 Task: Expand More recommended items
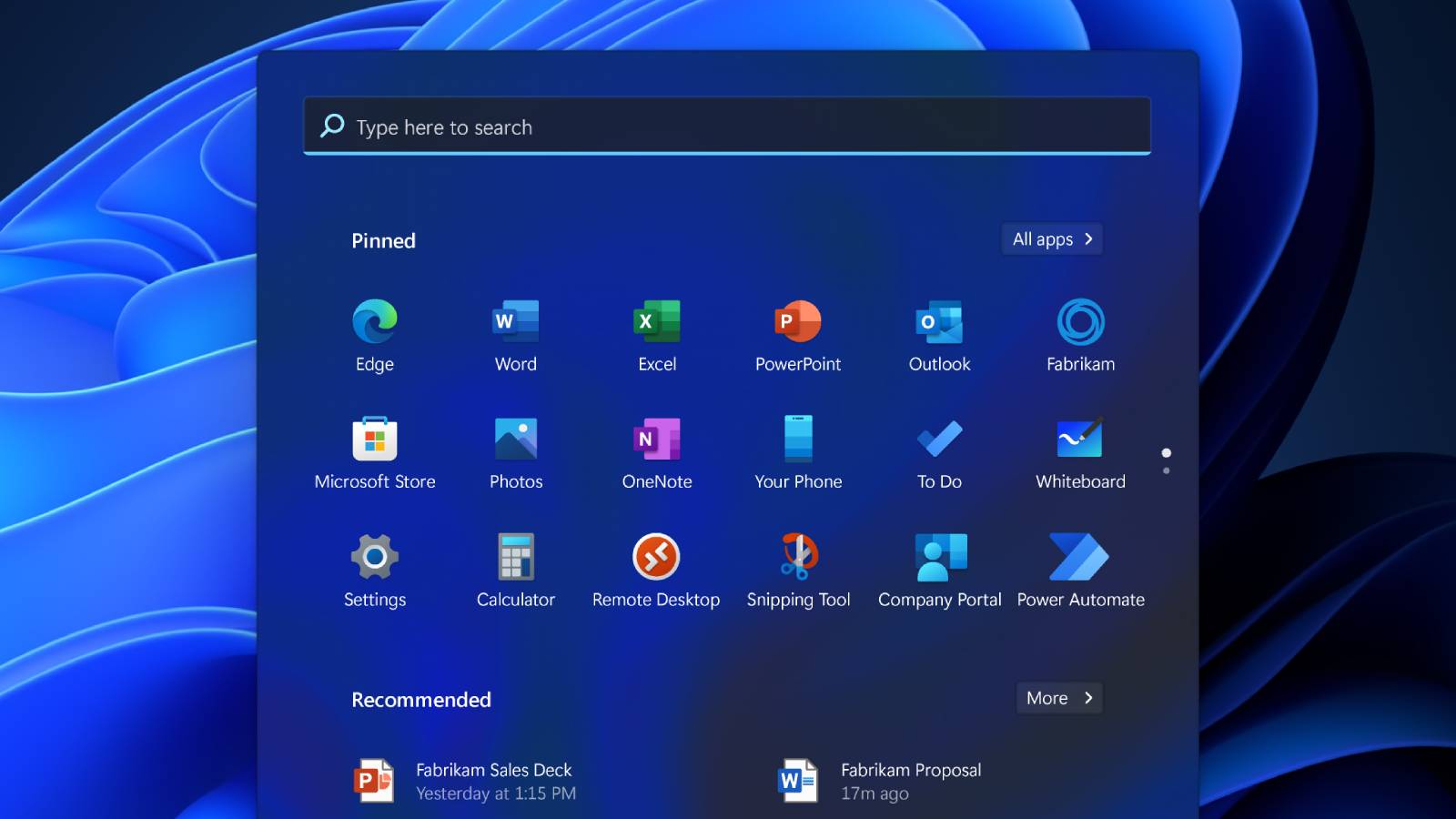click(1057, 698)
